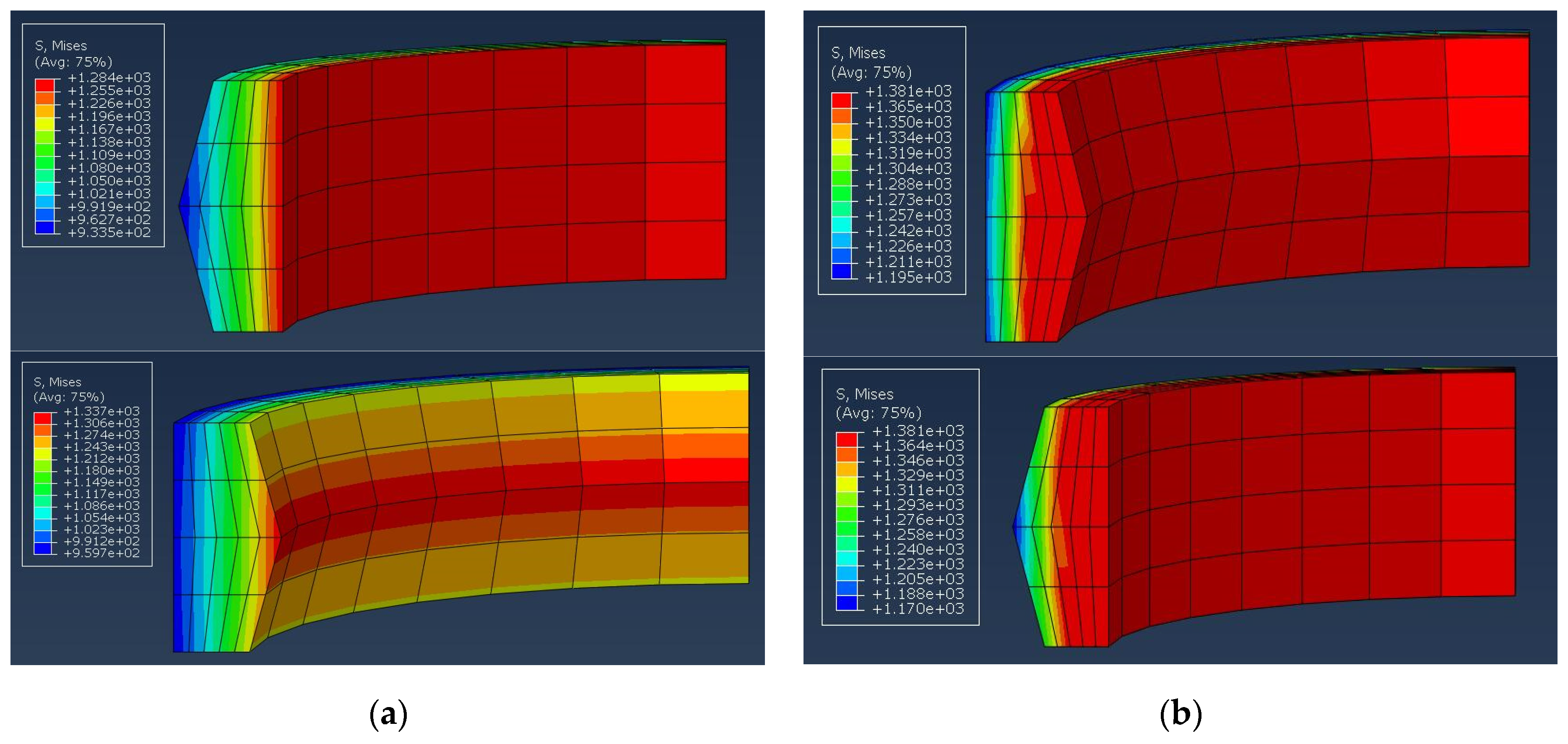The height and width of the screenshot is (744, 1568).
Task: Click the (Avg: 75%) text above +1.337e+03
Action: point(69,397)
